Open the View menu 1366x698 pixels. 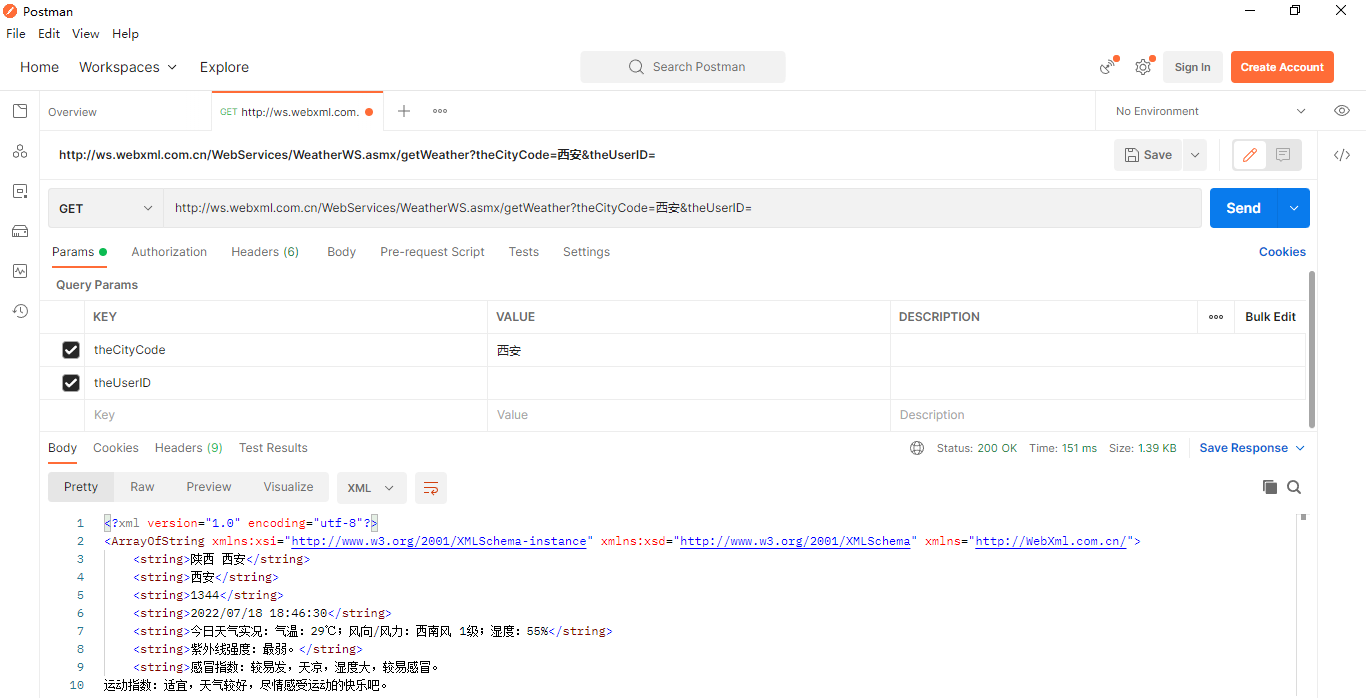(x=86, y=33)
